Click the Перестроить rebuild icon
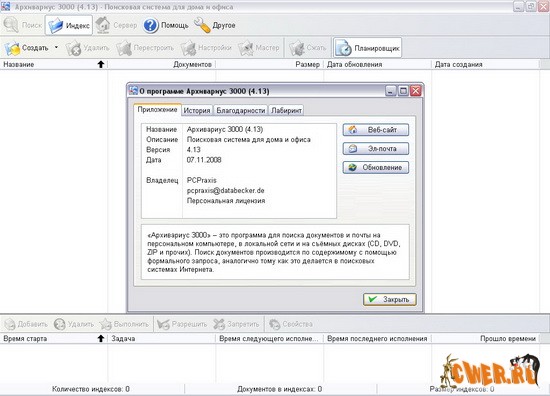550x396 pixels. click(x=124, y=48)
